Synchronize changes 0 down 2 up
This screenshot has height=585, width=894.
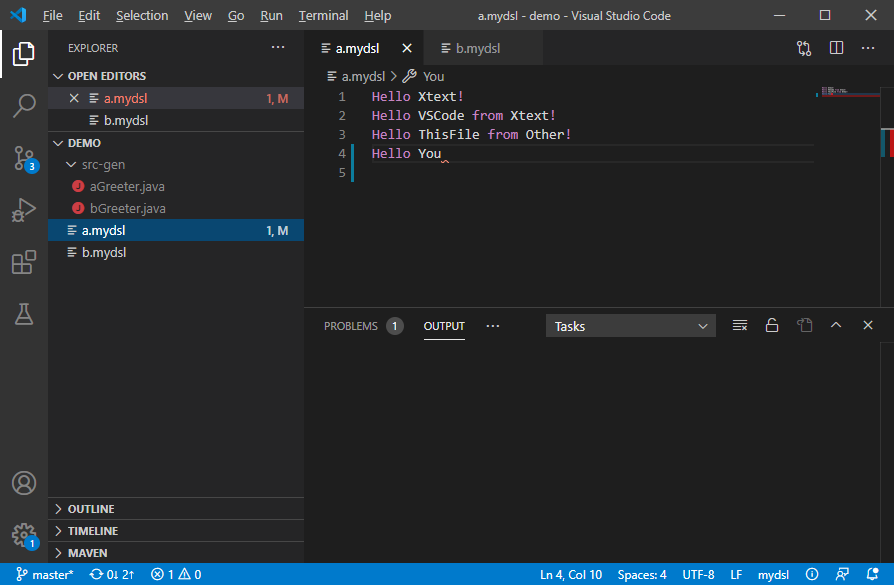(x=112, y=575)
